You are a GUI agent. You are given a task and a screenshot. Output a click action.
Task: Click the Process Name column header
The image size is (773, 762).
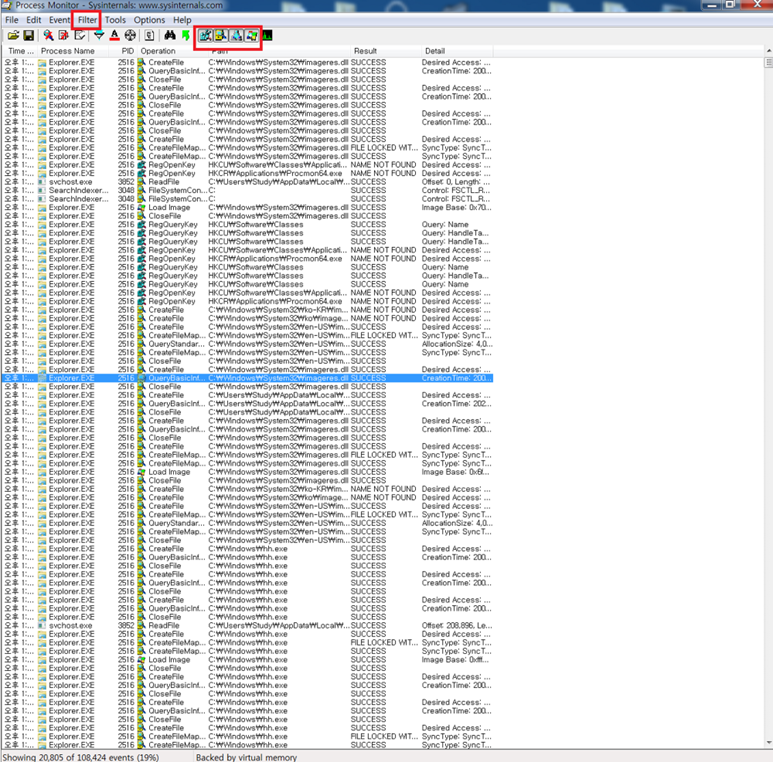tap(74, 51)
